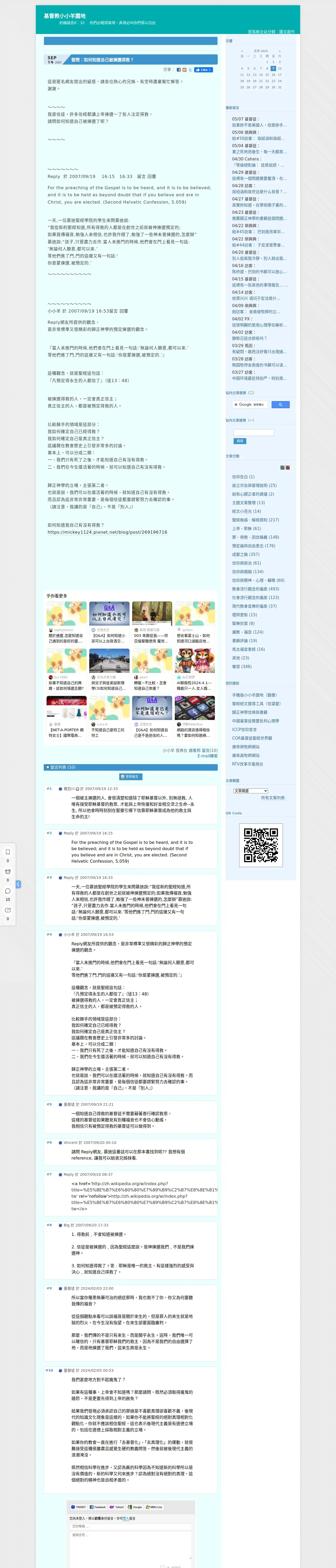Open category 聖經無誤、解經原則 (217)
This screenshot has width=336, height=1568.
click(x=255, y=520)
